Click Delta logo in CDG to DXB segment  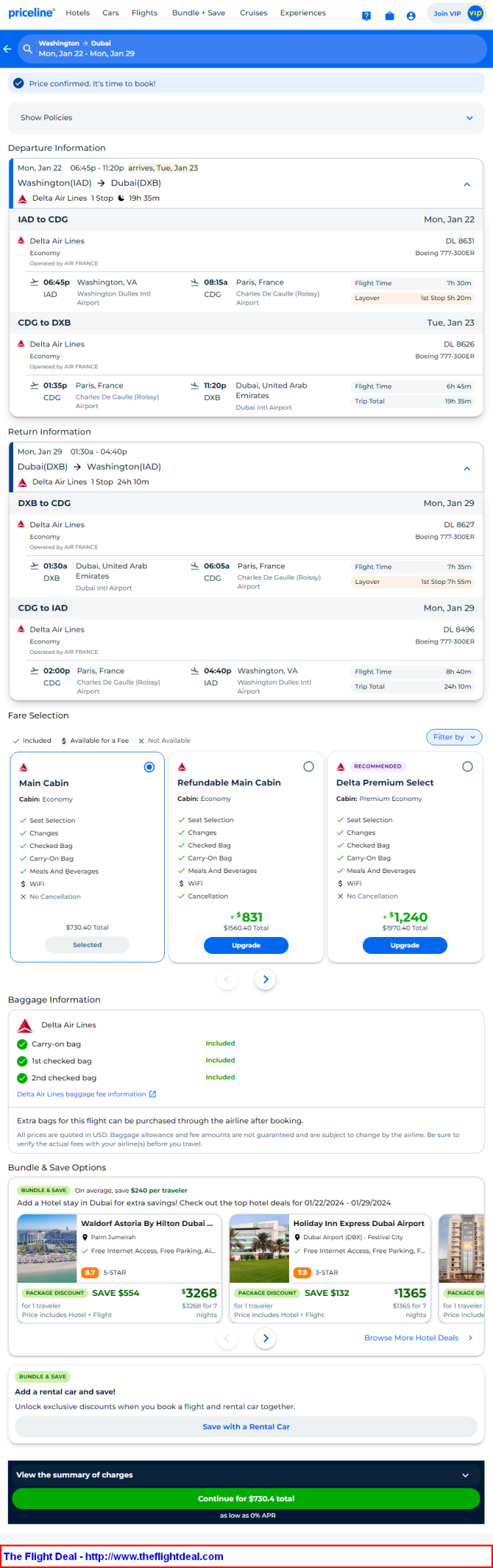coord(21,343)
